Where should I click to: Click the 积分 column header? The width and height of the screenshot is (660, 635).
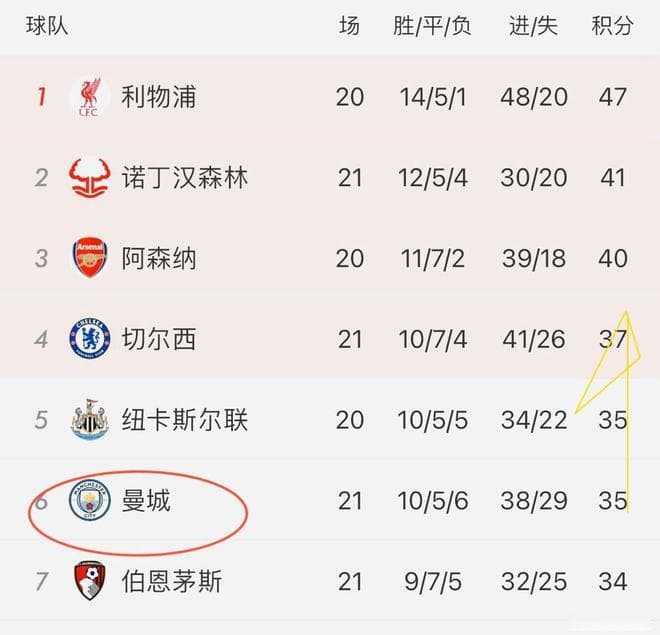pos(612,26)
